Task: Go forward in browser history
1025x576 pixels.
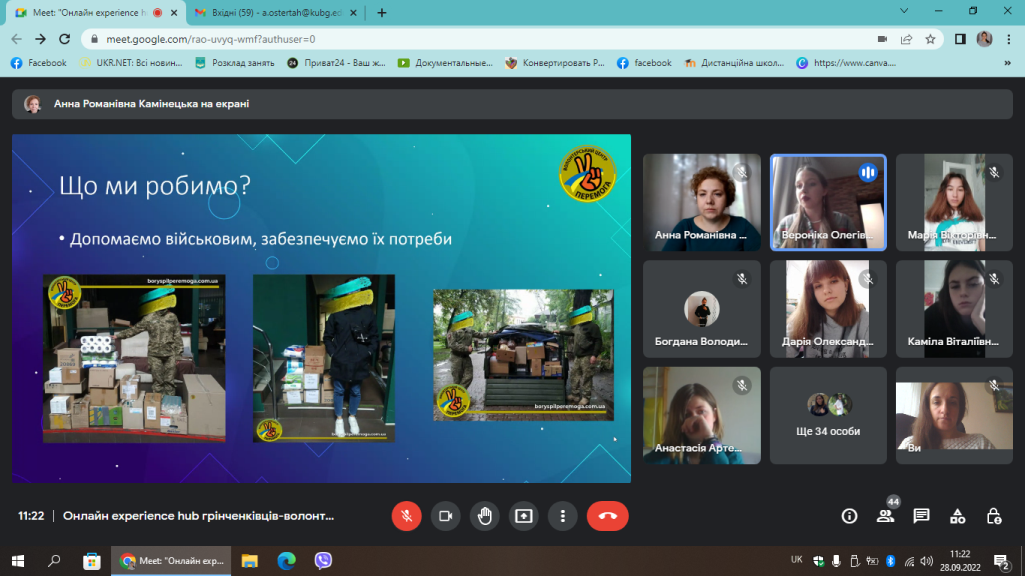Action: coord(41,39)
